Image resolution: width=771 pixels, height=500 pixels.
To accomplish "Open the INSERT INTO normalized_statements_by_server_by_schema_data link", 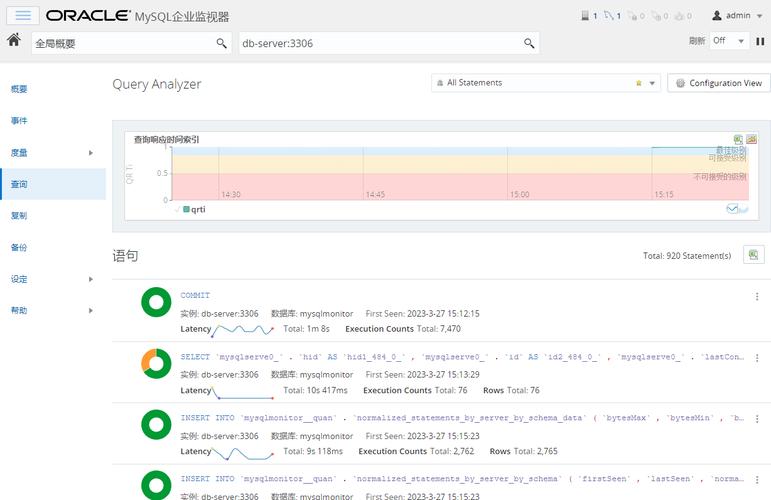I will pyautogui.click(x=462, y=418).
